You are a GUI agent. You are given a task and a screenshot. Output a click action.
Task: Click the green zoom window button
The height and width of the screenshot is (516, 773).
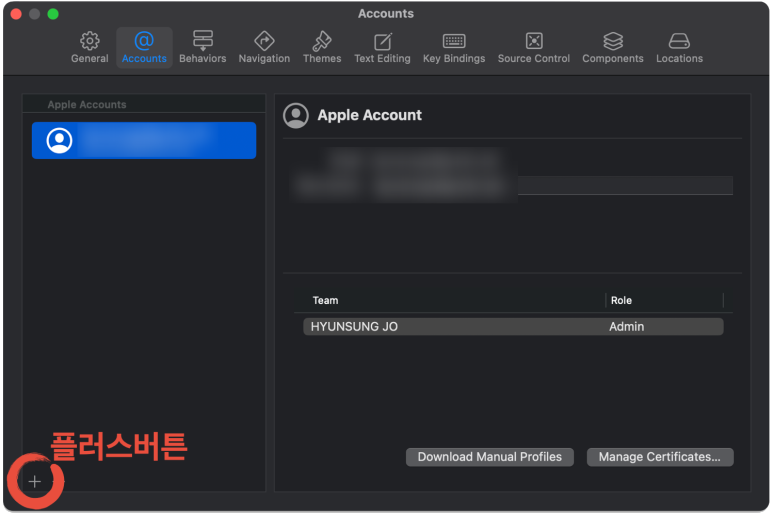pos(53,14)
